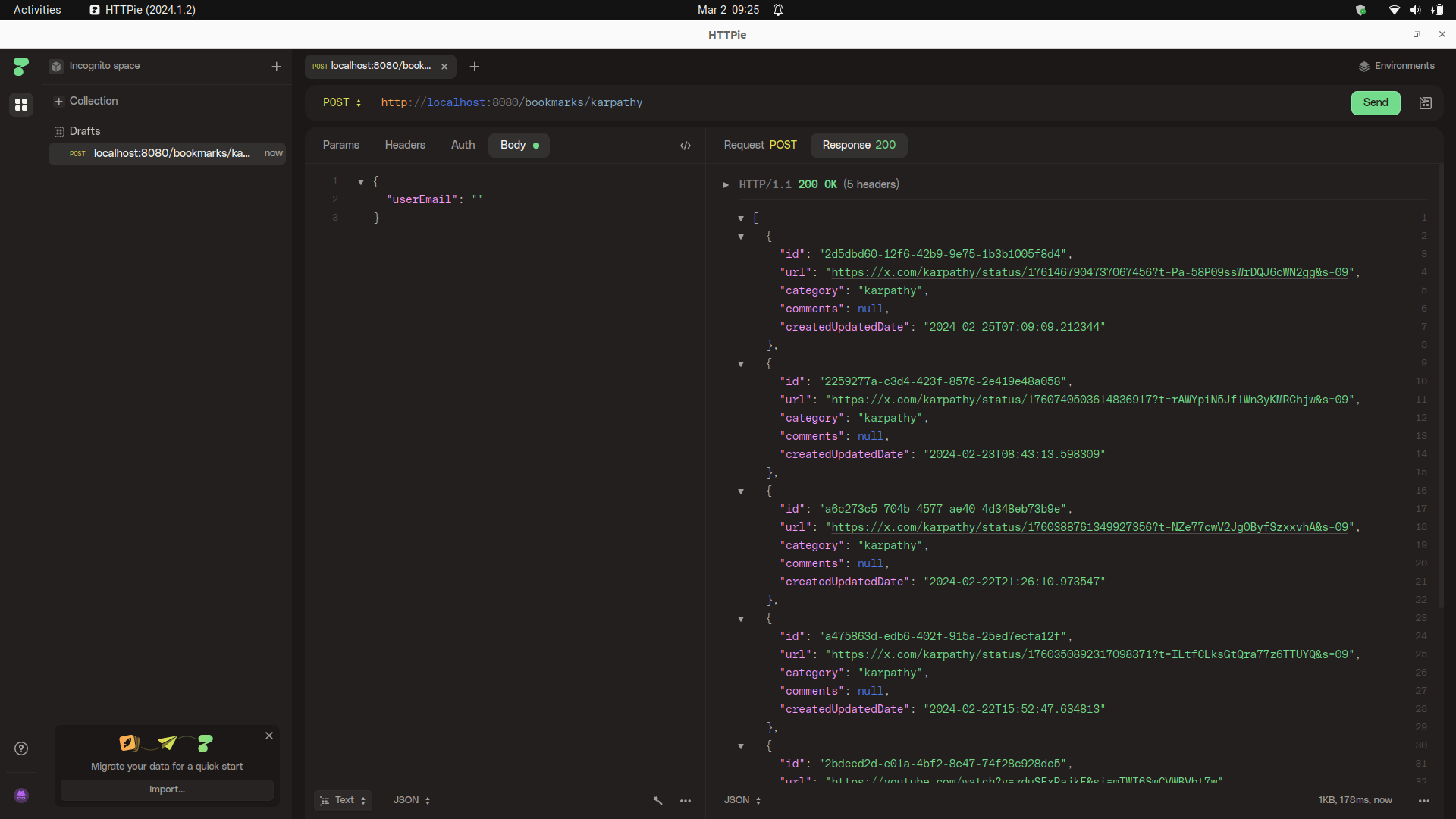Open Environments panel

[x=1396, y=66]
